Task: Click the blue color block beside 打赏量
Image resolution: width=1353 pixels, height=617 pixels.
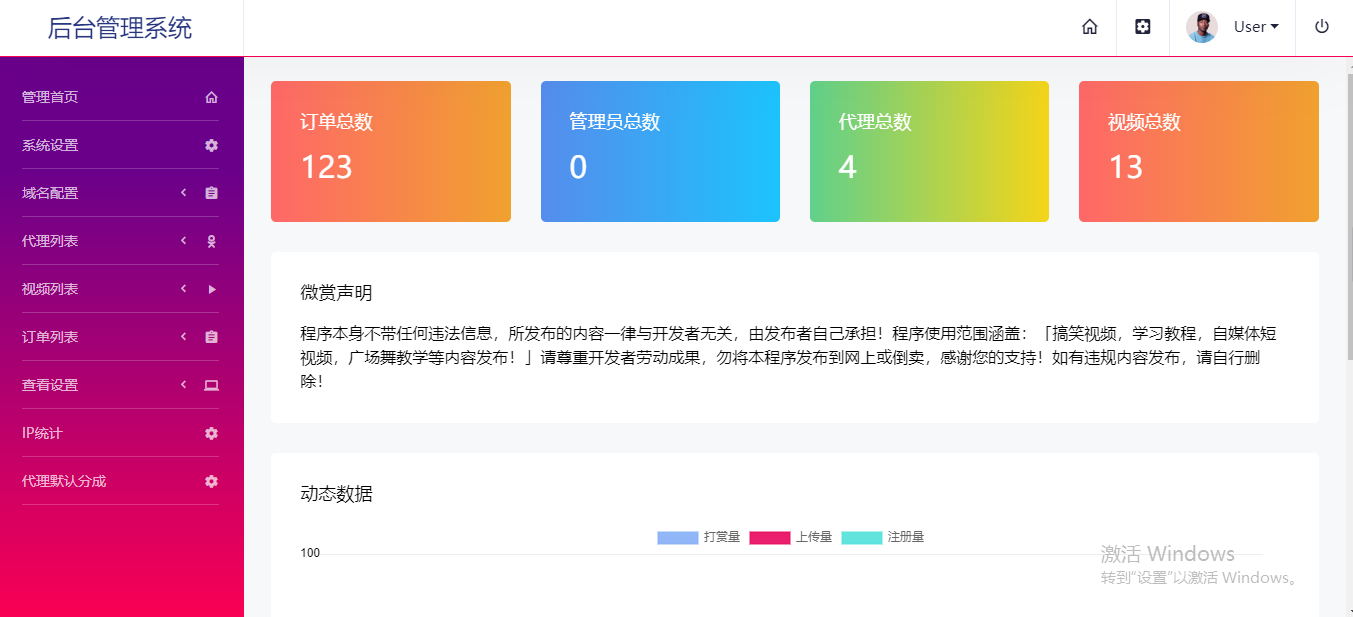Action: (x=676, y=537)
